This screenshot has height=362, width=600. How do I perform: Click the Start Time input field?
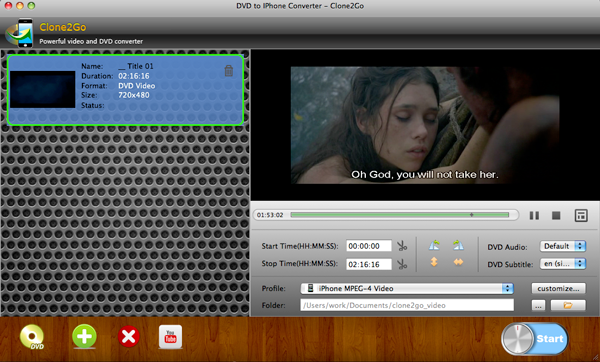pos(369,246)
